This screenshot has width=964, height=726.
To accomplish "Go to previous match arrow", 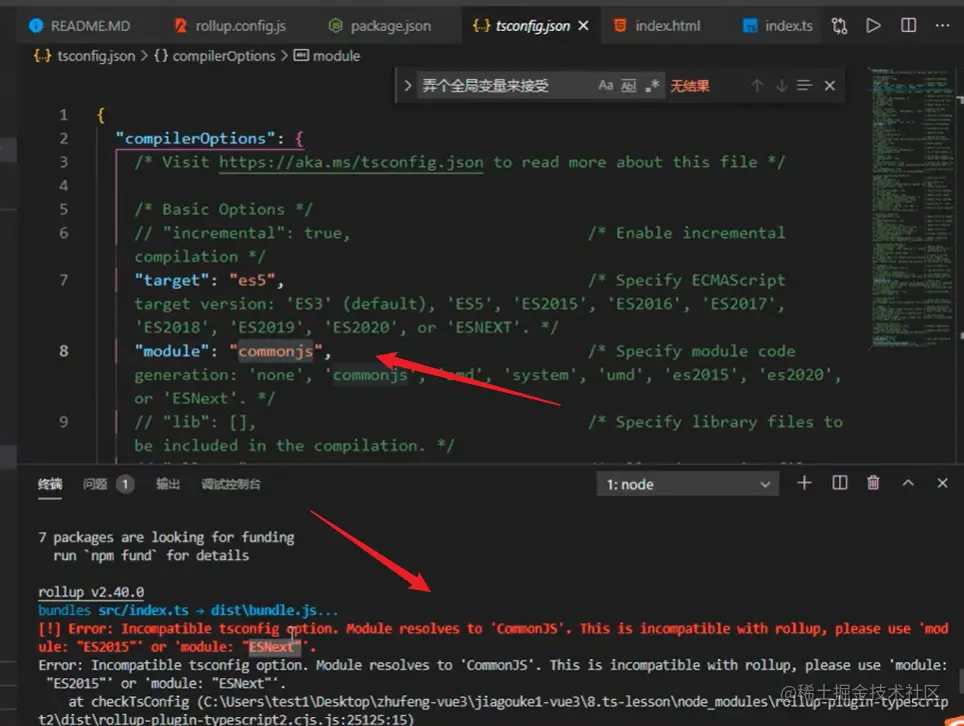I will point(757,85).
